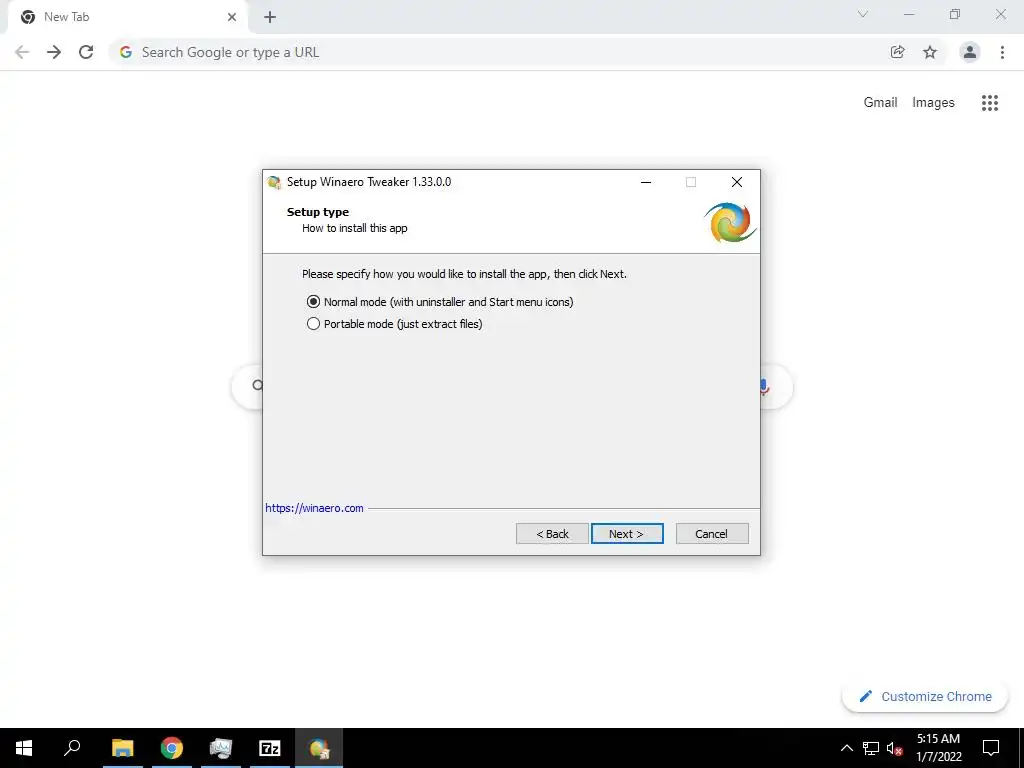This screenshot has width=1024, height=768.
Task: Open the network status tray icon
Action: pos(871,748)
